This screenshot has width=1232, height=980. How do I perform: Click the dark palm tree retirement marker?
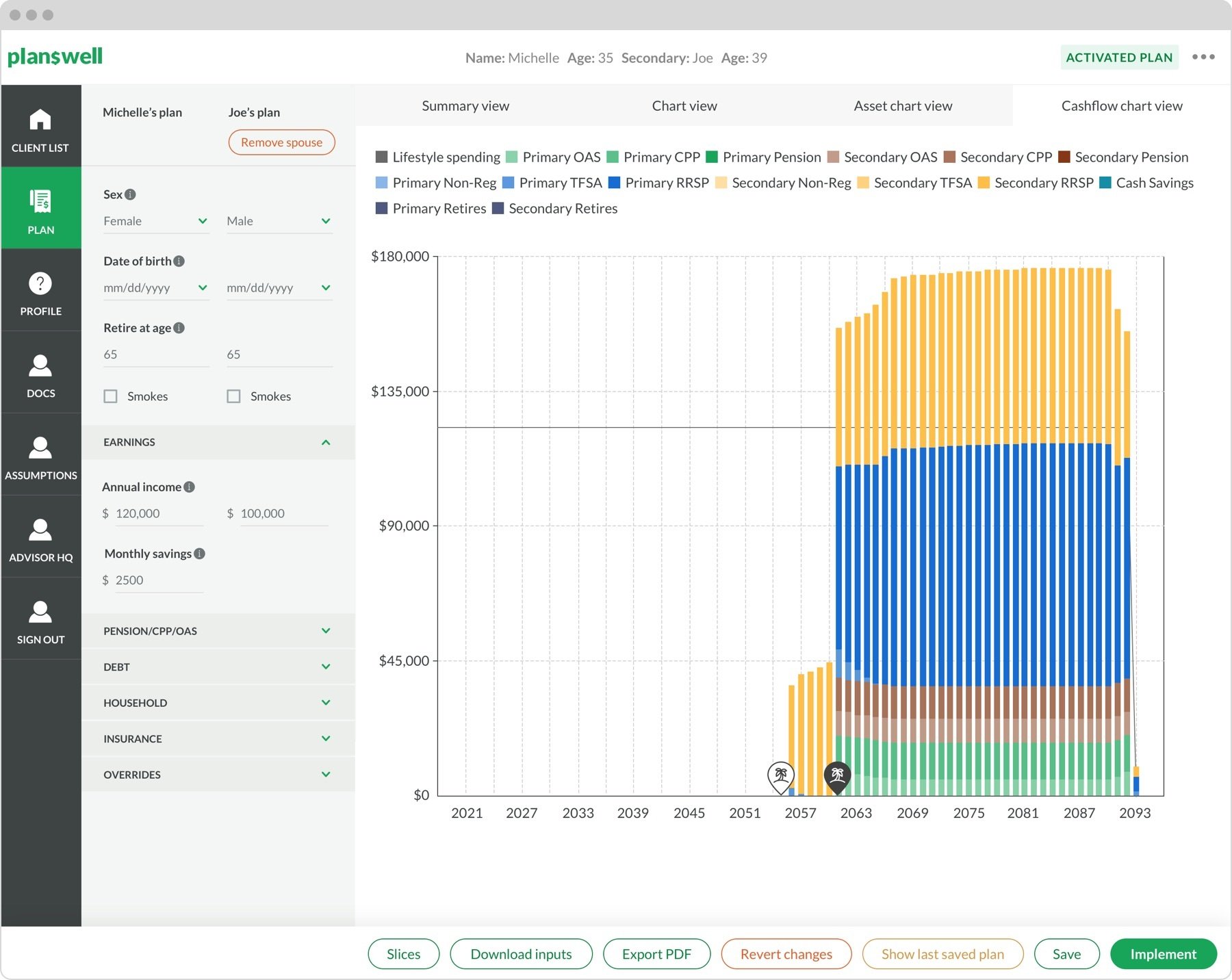click(837, 777)
